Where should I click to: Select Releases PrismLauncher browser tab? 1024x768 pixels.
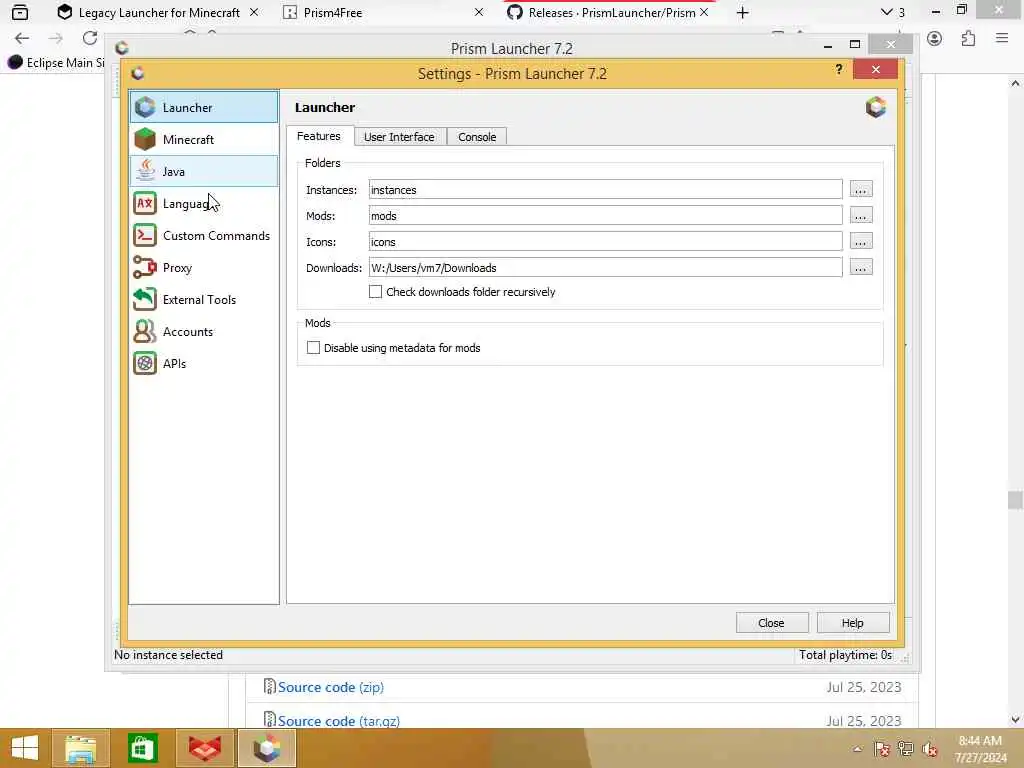611,12
